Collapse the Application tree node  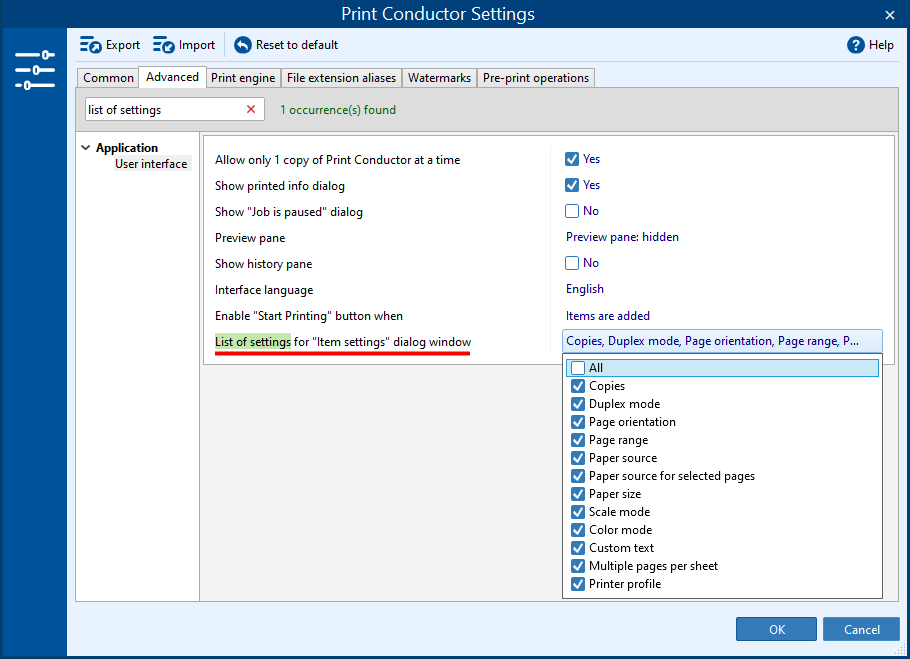point(86,148)
